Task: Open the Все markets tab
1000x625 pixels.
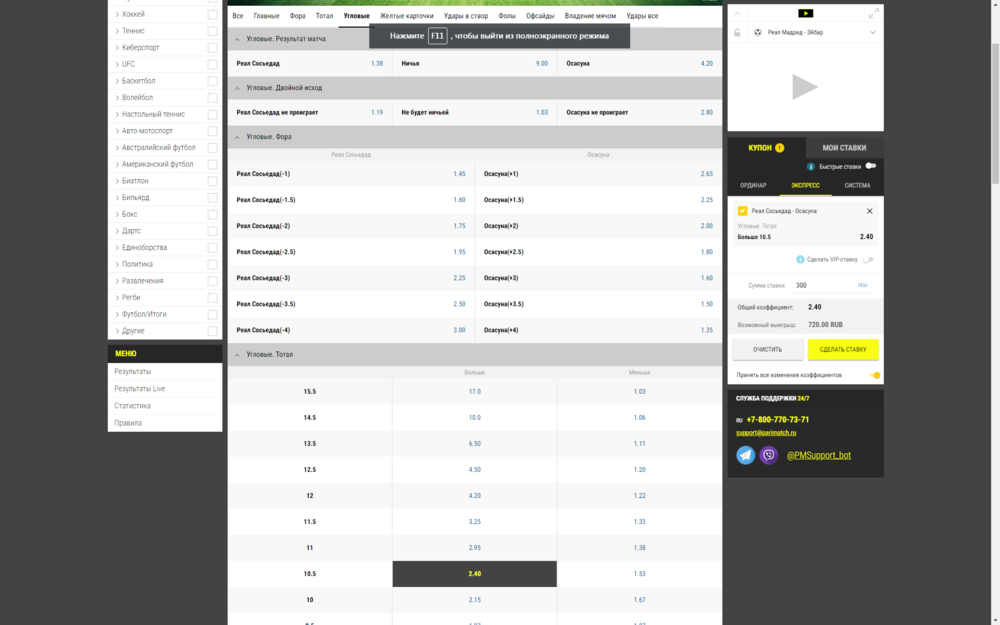Action: pos(238,16)
